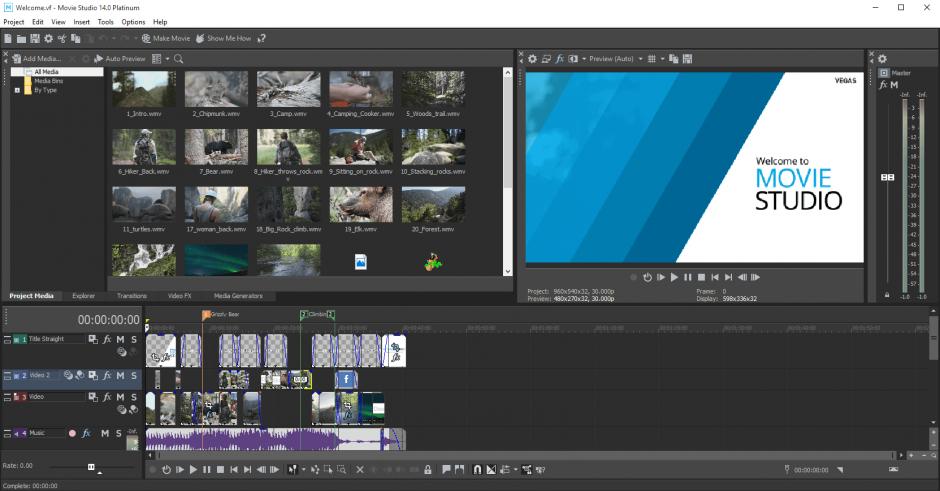Viewport: 940px width, 491px height.
Task: Open the redo history dropdown arrow
Action: [x=135, y=38]
